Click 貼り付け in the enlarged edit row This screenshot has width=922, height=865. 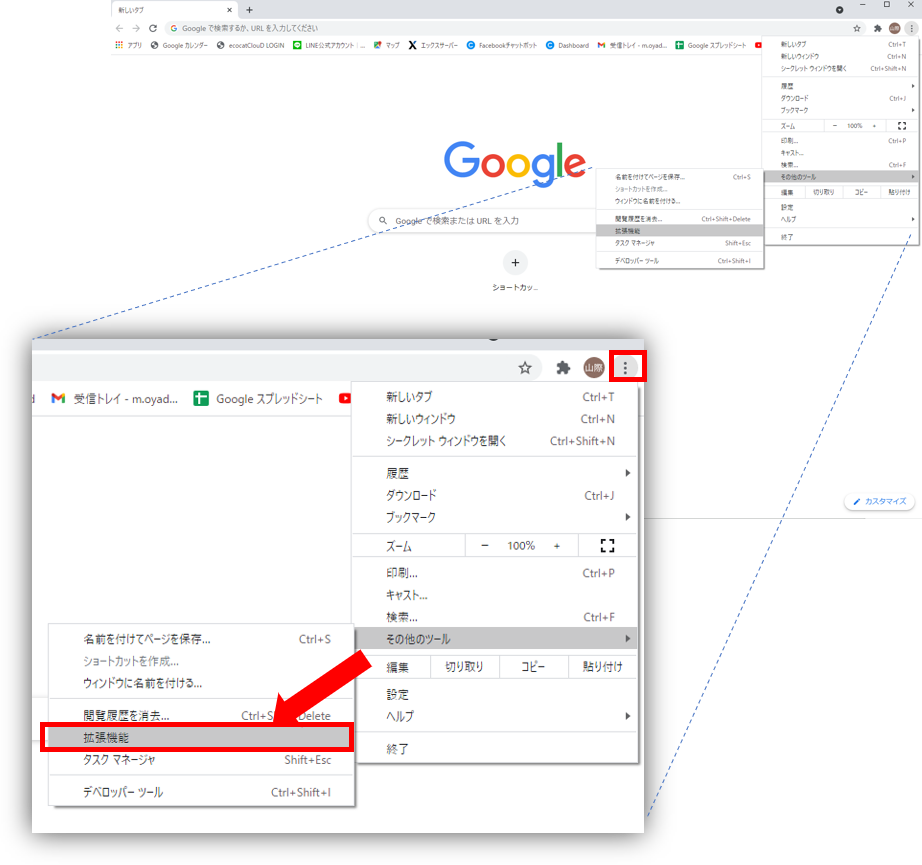click(603, 667)
